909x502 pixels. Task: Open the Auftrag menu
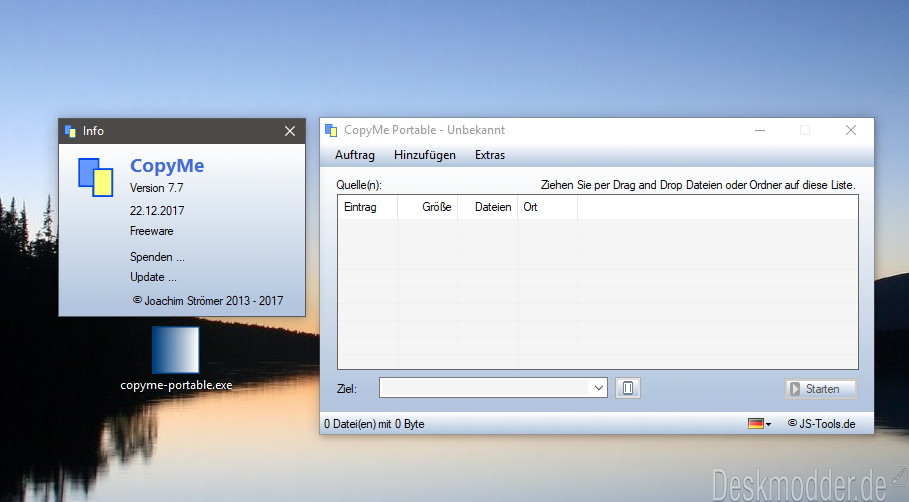click(x=355, y=155)
